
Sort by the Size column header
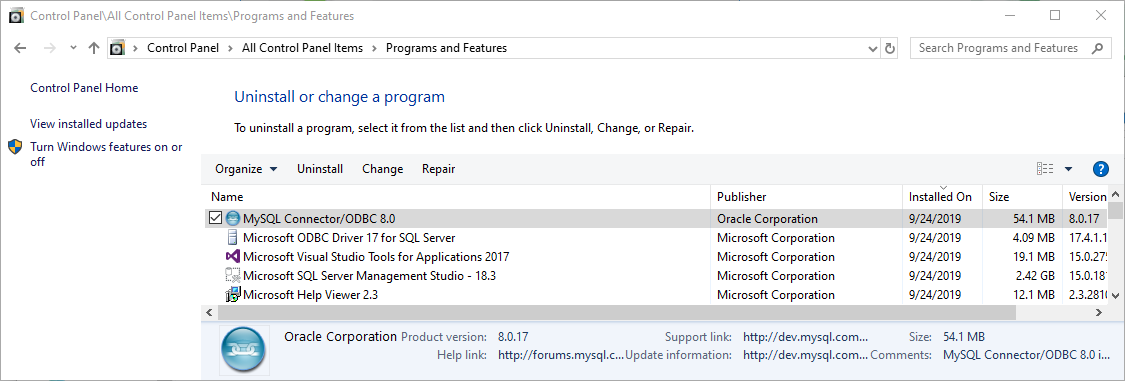(1022, 197)
